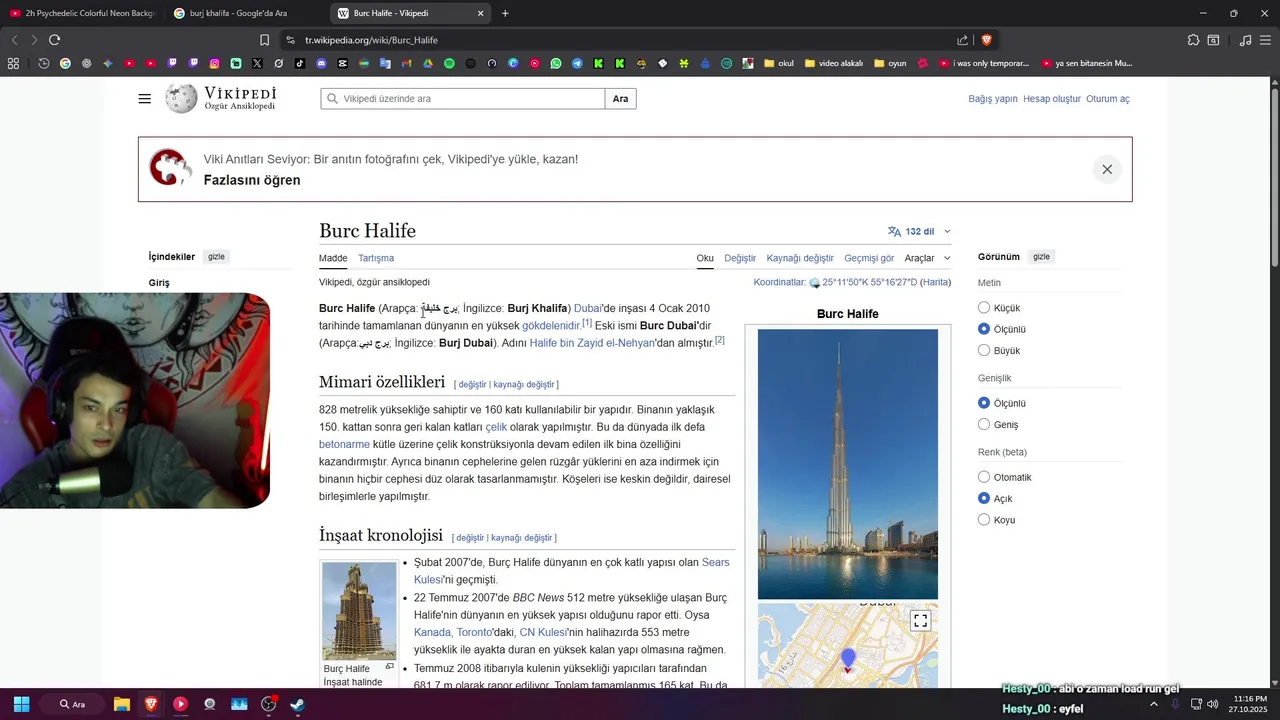
Task: Hide the Görünüm appearance panel
Action: (x=1041, y=257)
